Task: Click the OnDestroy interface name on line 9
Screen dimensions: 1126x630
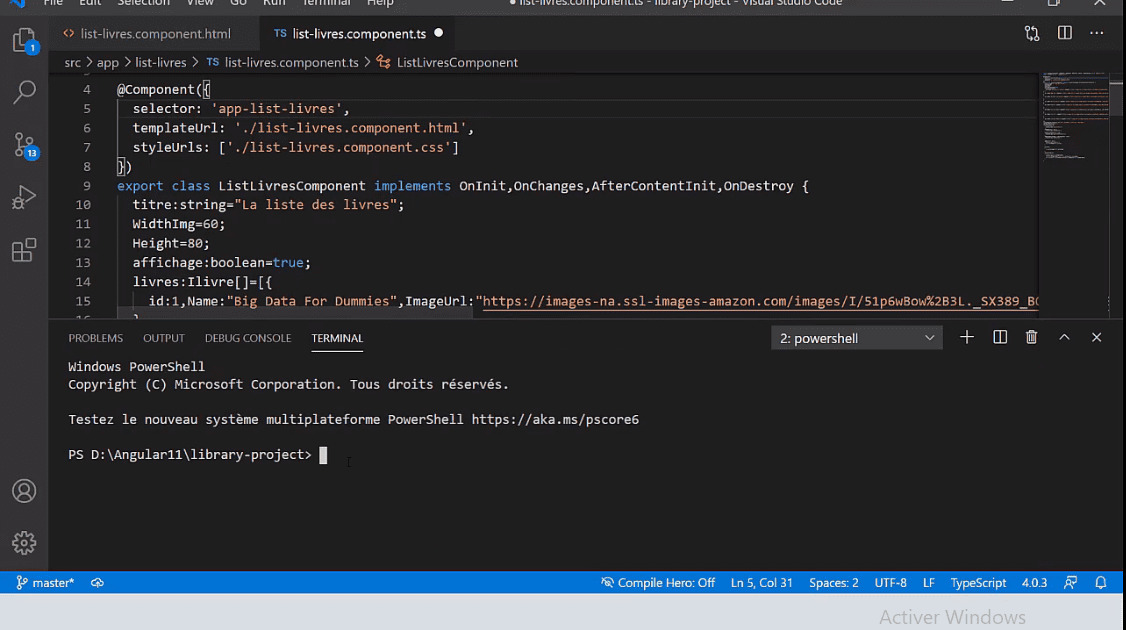Action: [758, 186]
